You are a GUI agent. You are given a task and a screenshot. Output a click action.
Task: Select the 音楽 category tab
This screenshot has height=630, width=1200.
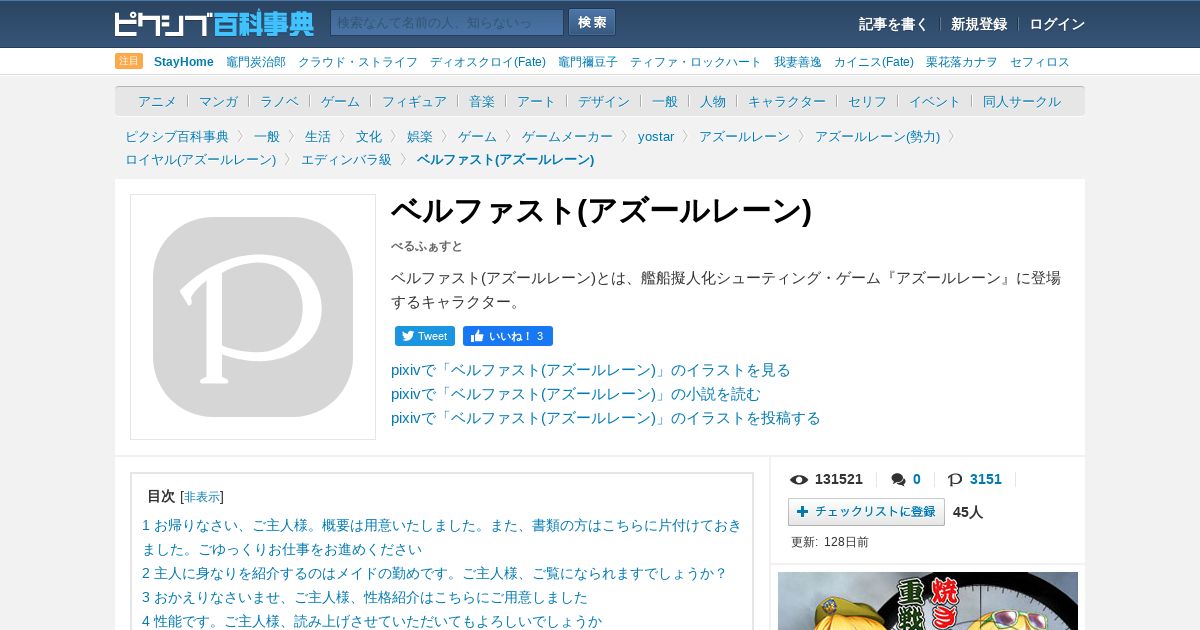pos(482,101)
